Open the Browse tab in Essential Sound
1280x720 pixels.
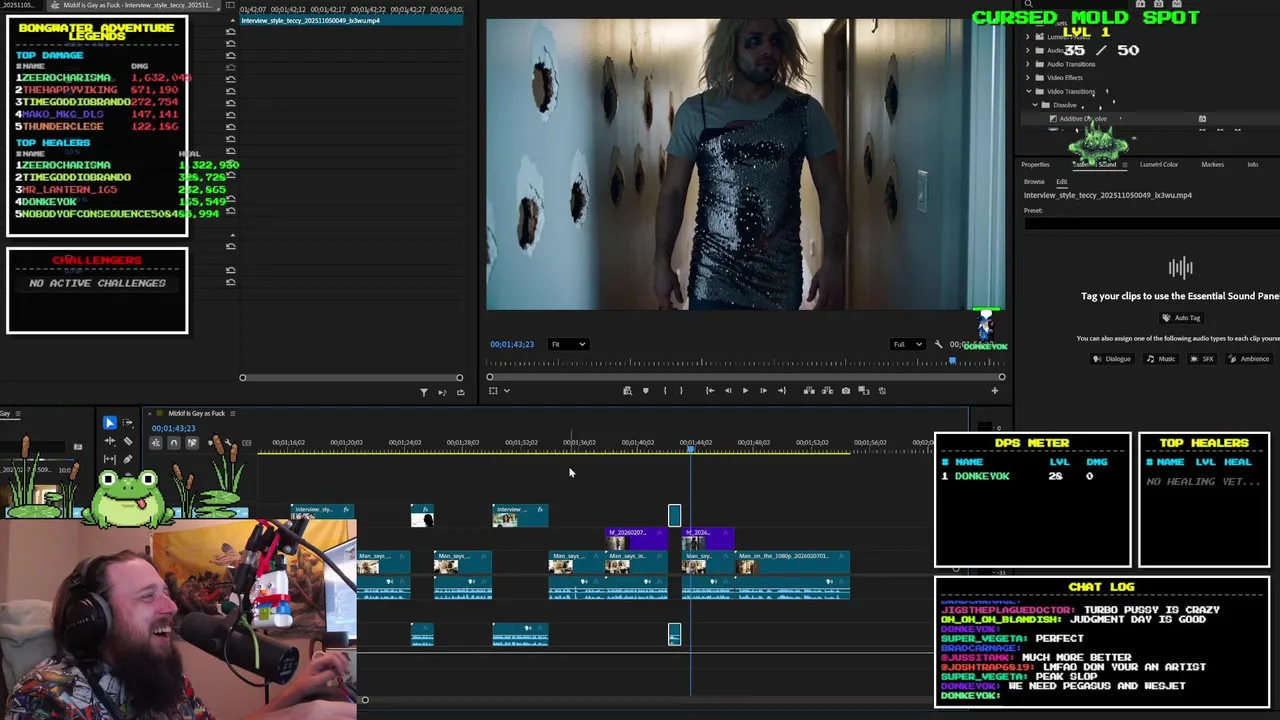point(1034,182)
